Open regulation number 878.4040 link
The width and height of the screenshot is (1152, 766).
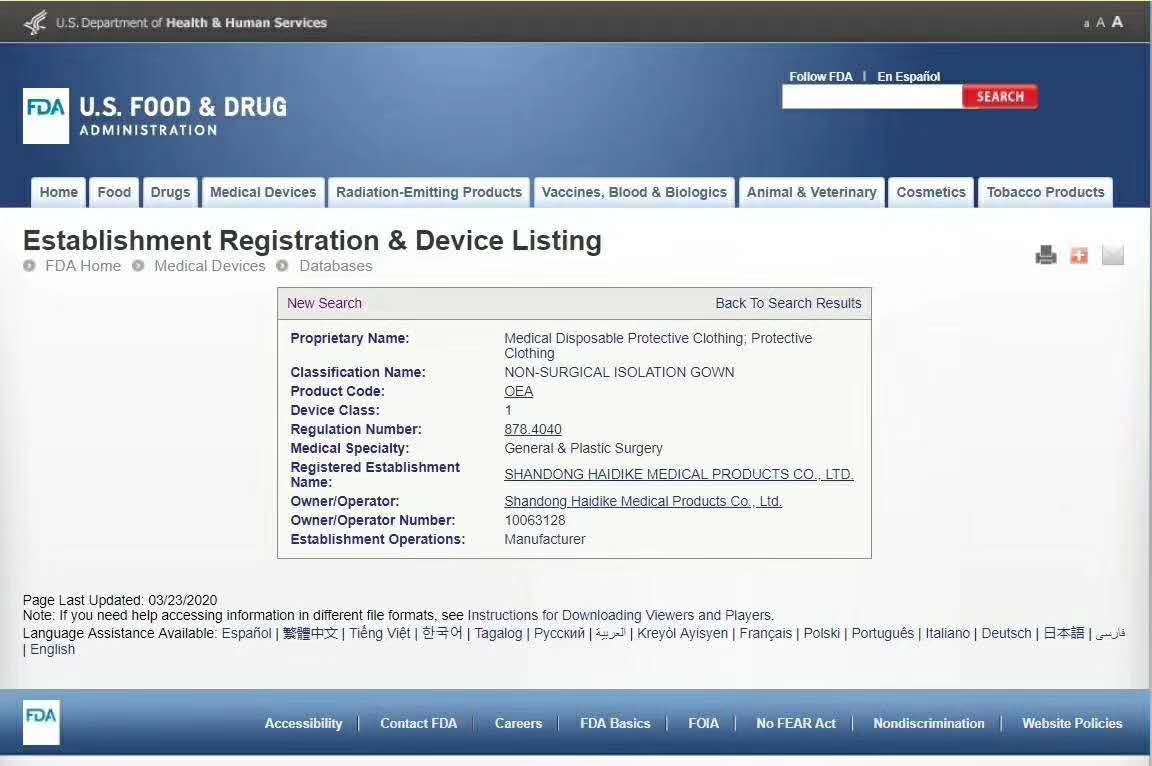pos(533,430)
